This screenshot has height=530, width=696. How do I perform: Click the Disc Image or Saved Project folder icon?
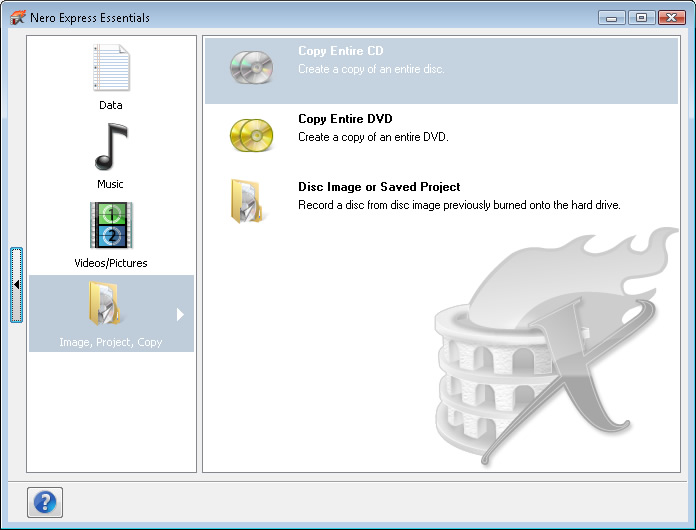[x=246, y=201]
